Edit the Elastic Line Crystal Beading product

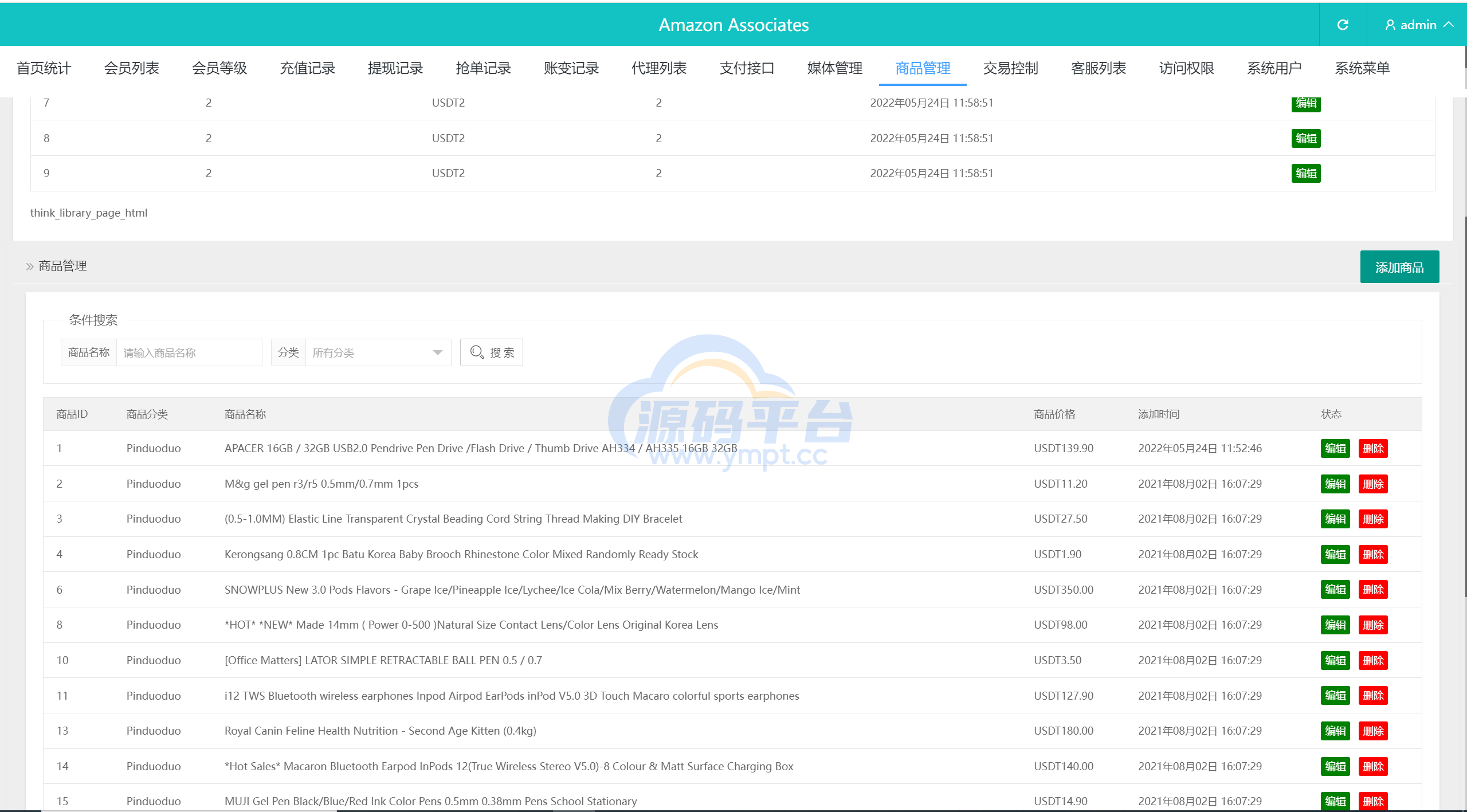click(1335, 519)
